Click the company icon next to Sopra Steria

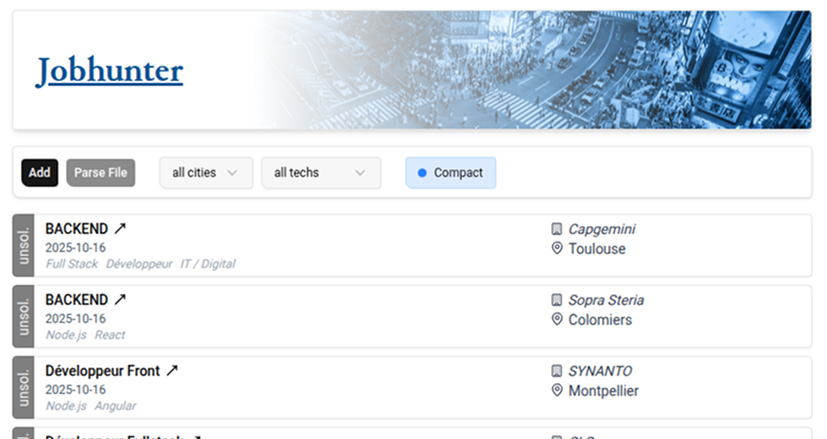pyautogui.click(x=556, y=300)
